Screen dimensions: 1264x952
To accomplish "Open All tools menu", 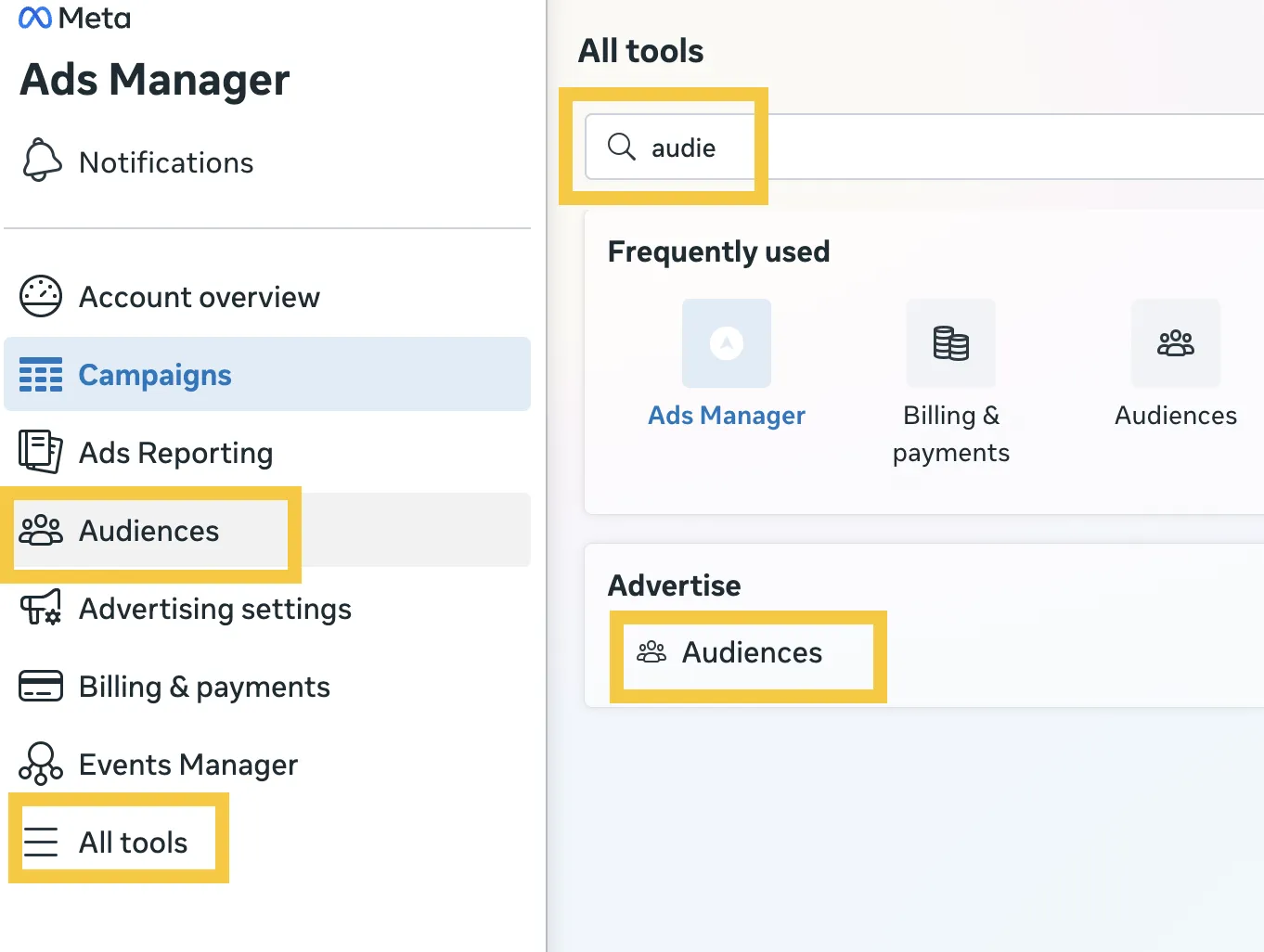I will (x=267, y=842).
